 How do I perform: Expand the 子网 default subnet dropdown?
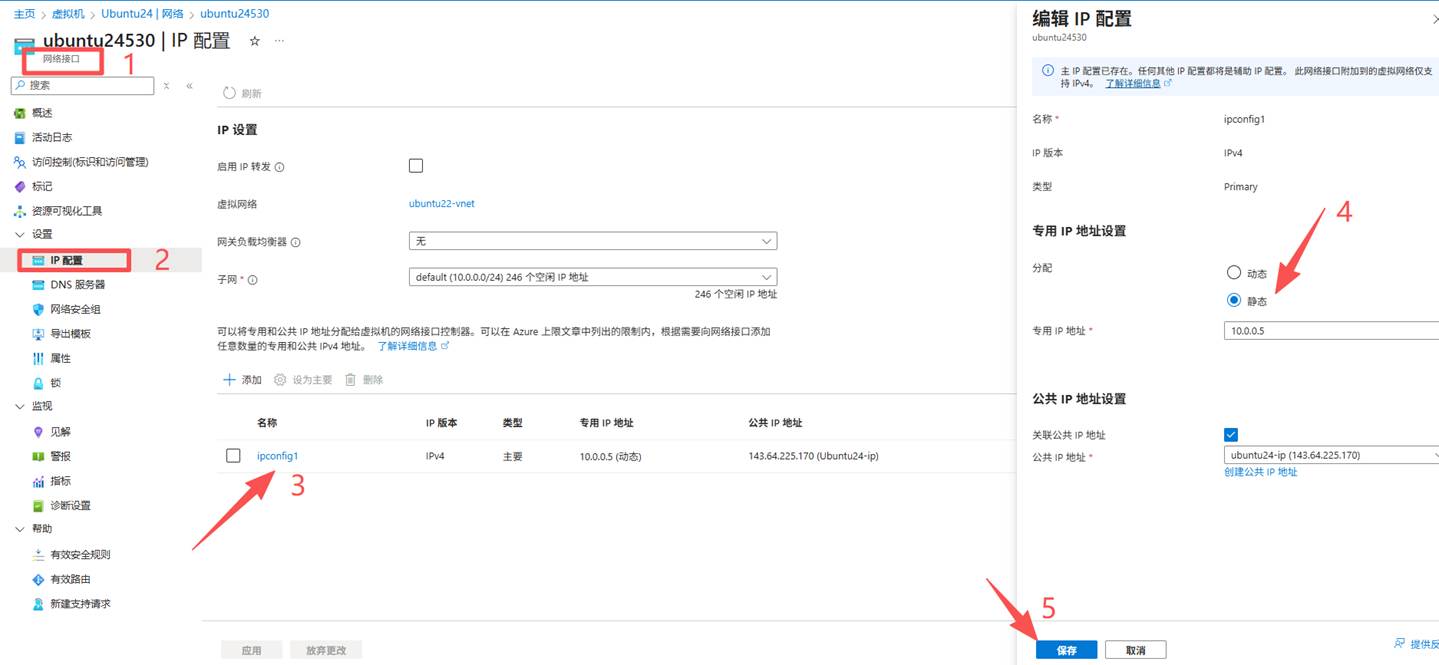(592, 277)
